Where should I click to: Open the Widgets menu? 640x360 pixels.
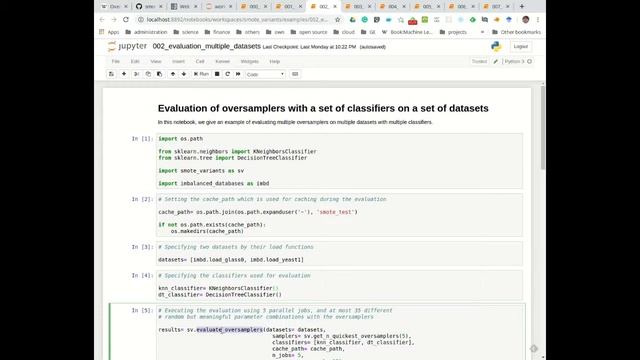tap(249, 62)
